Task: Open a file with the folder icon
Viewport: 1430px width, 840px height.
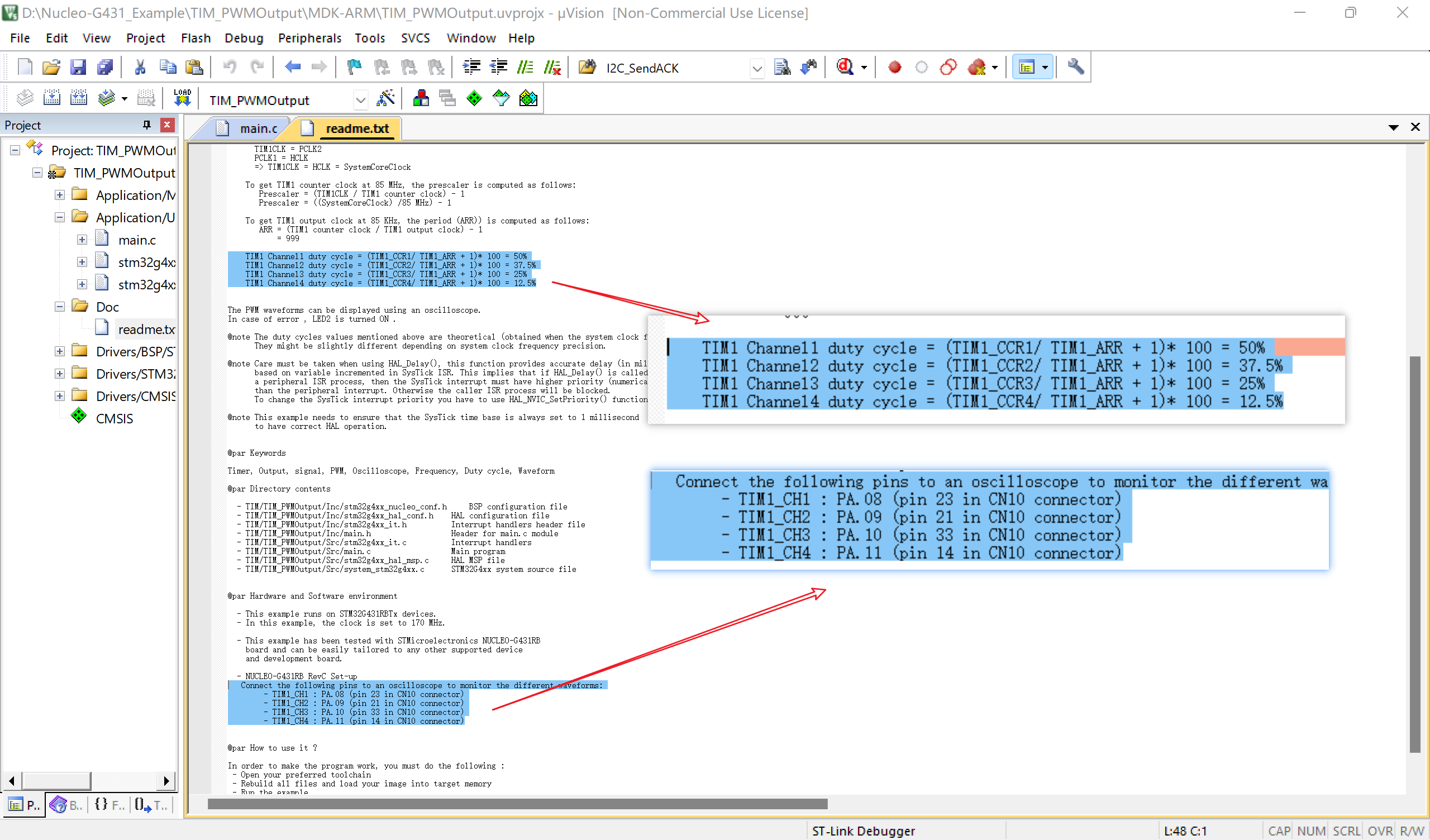Action: click(51, 67)
